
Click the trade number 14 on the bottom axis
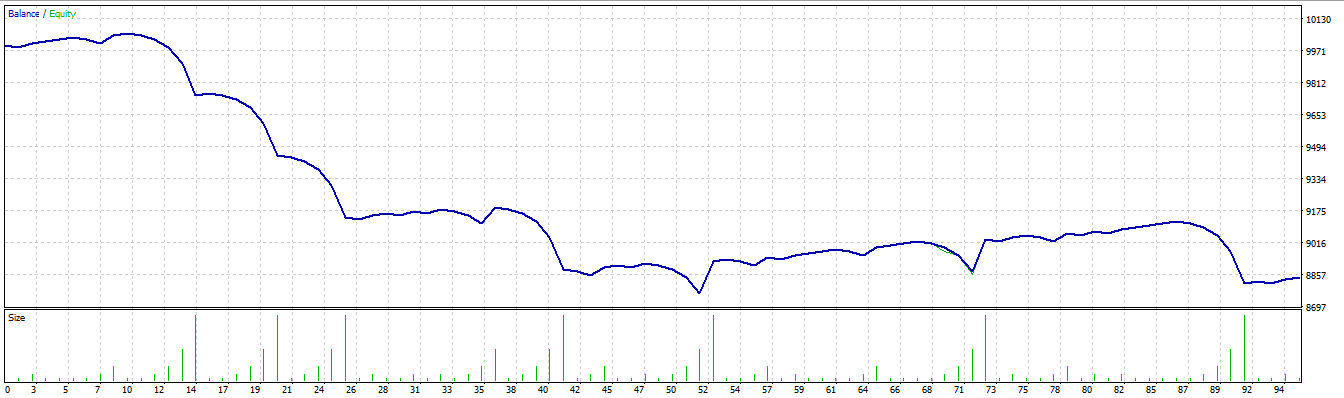pos(192,389)
